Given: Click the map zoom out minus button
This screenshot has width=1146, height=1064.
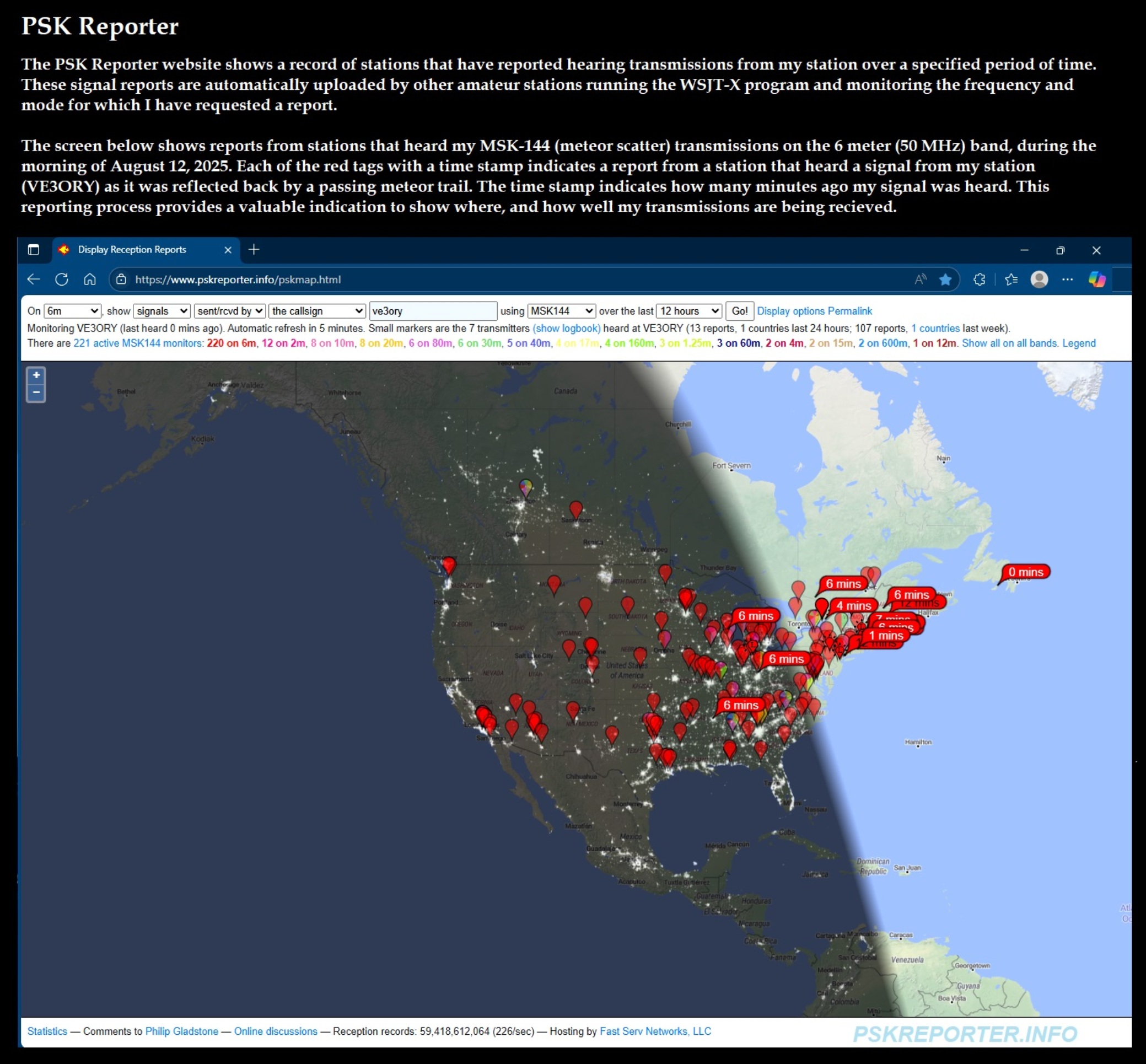Looking at the screenshot, I should coord(36,393).
